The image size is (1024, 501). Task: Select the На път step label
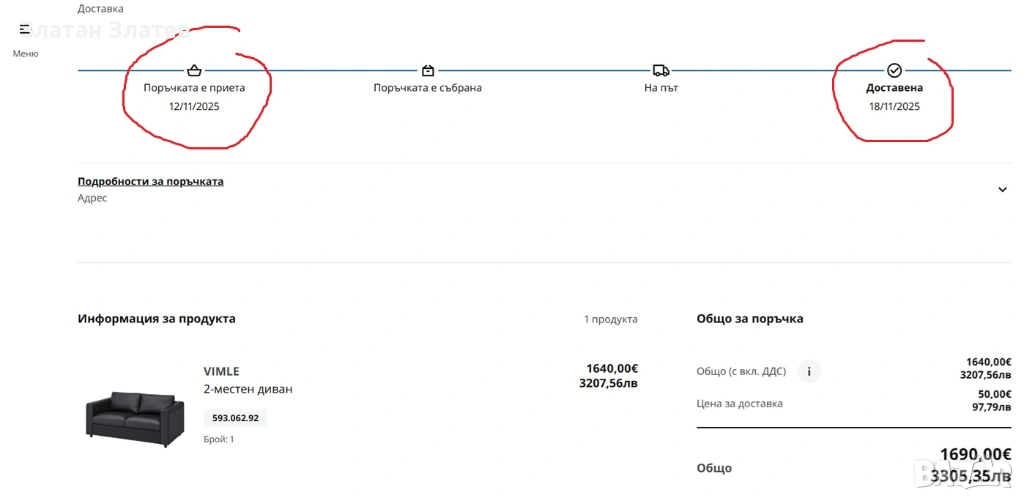[660, 88]
